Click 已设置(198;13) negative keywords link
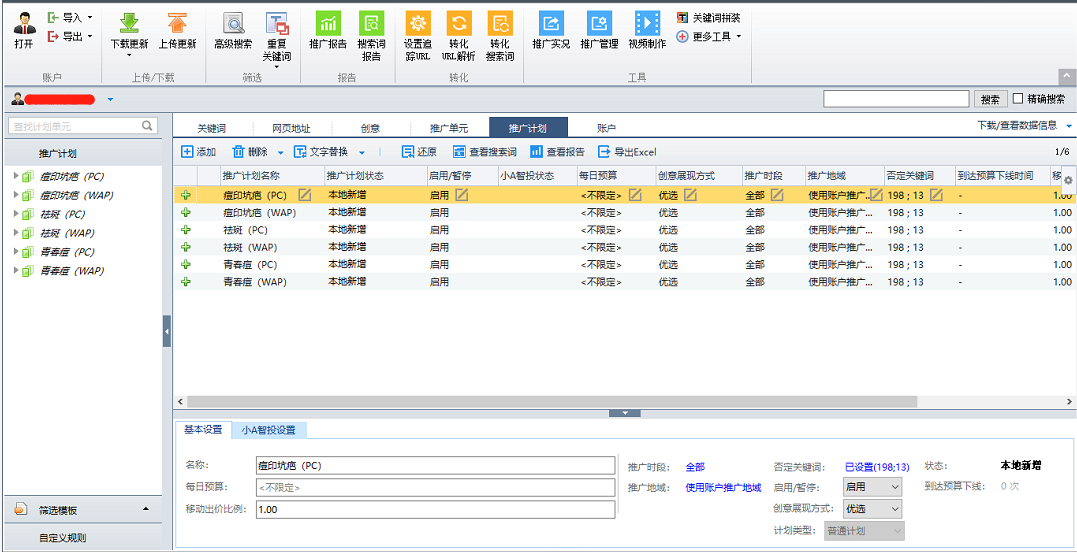 pos(877,467)
